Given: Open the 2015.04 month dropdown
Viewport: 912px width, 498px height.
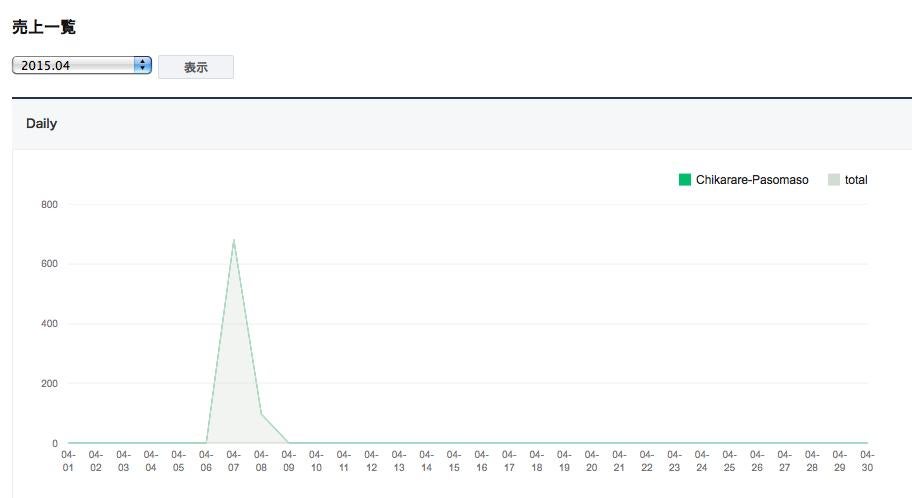Looking at the screenshot, I should coord(81,65).
